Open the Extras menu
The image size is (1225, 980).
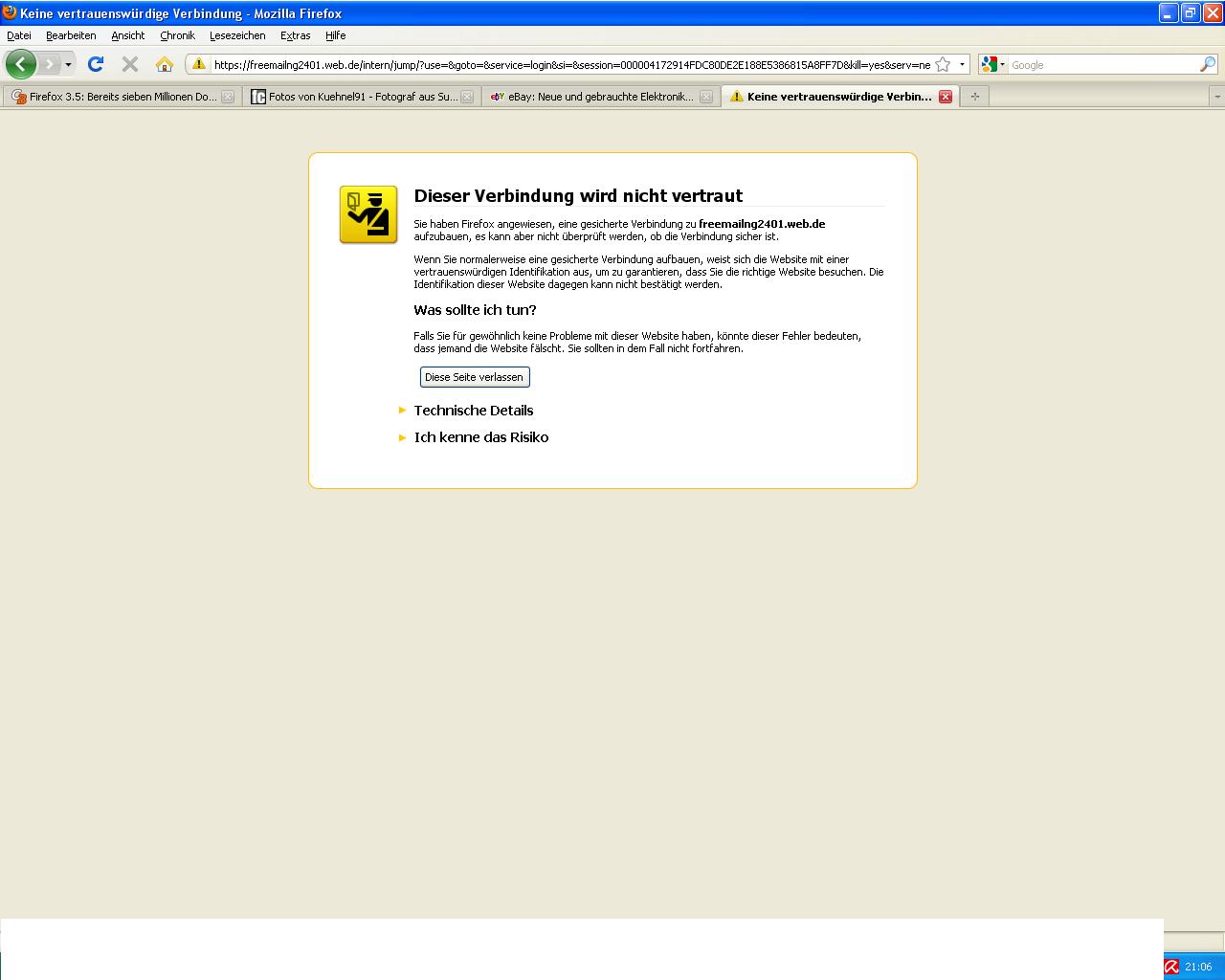click(295, 35)
